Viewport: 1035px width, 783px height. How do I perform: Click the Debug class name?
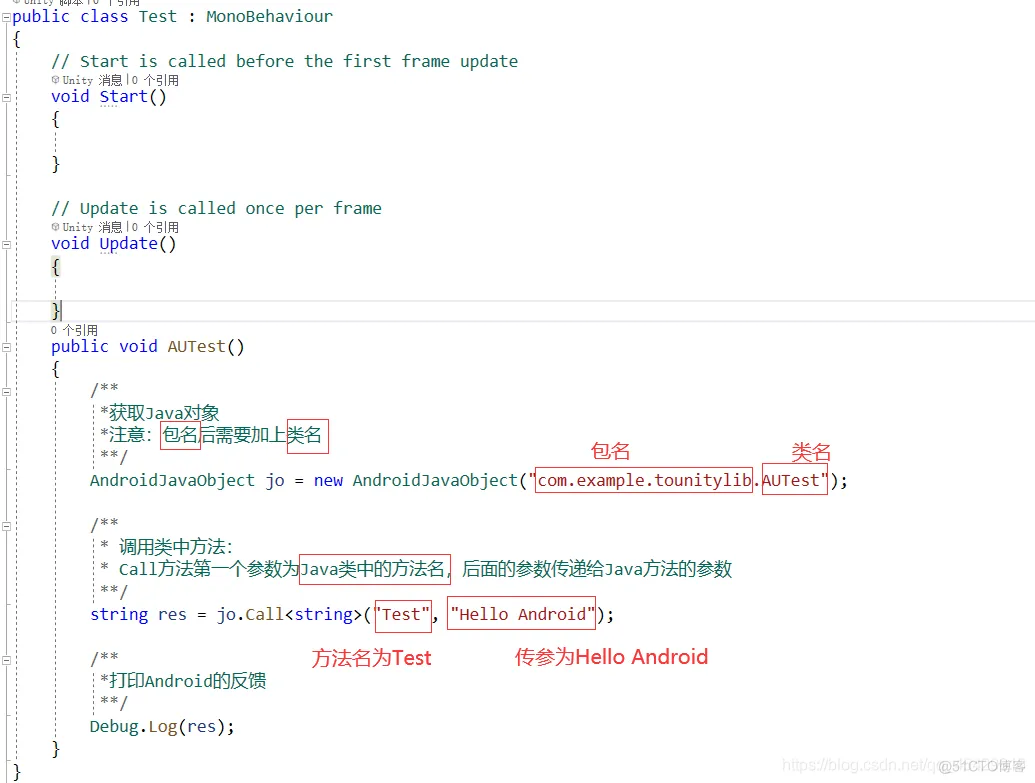click(x=114, y=727)
